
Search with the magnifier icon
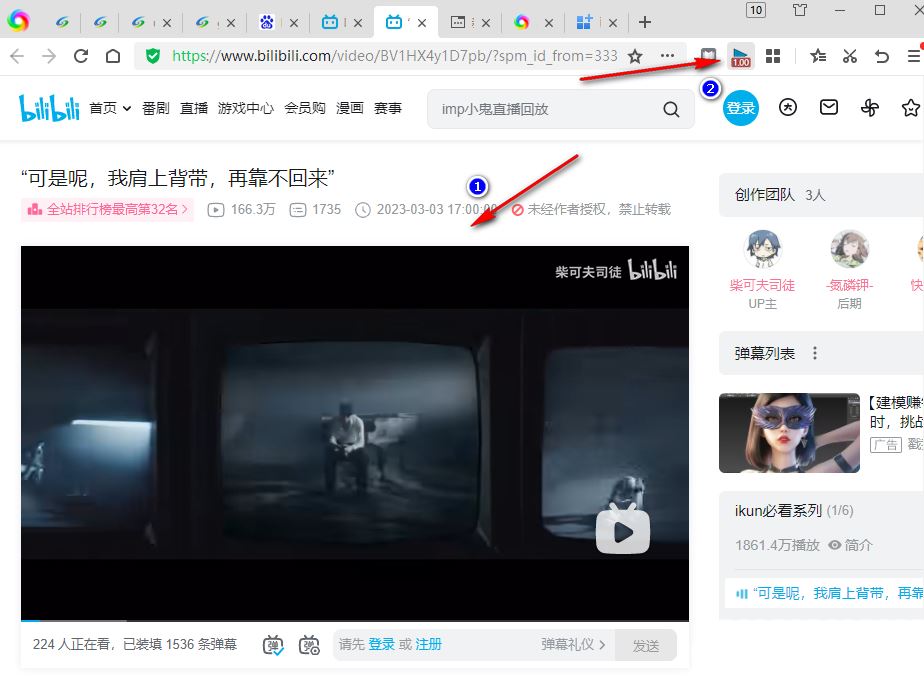[x=671, y=109]
